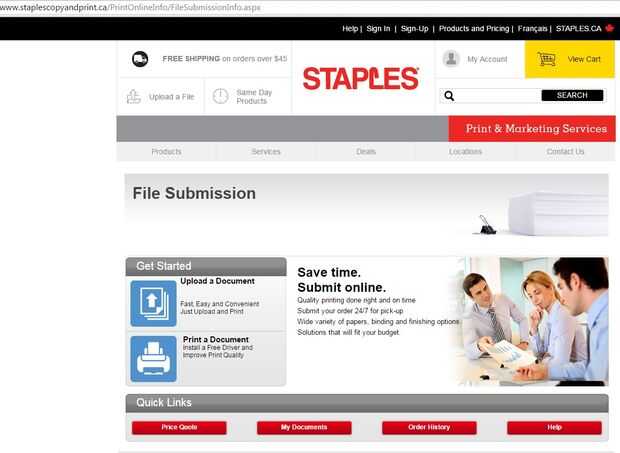Click the Upload a File icon
Image resolution: width=620 pixels, height=453 pixels.
point(134,96)
